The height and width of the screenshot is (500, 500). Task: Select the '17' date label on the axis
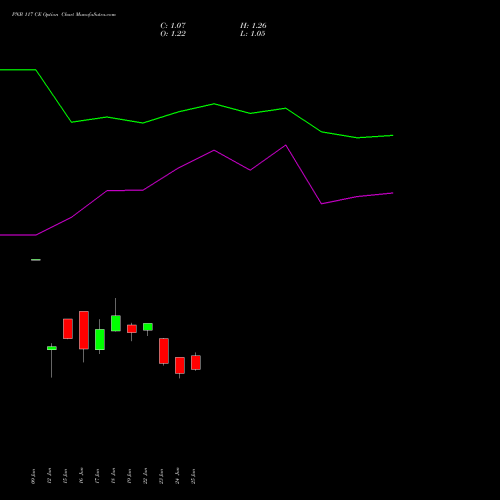coord(97,476)
